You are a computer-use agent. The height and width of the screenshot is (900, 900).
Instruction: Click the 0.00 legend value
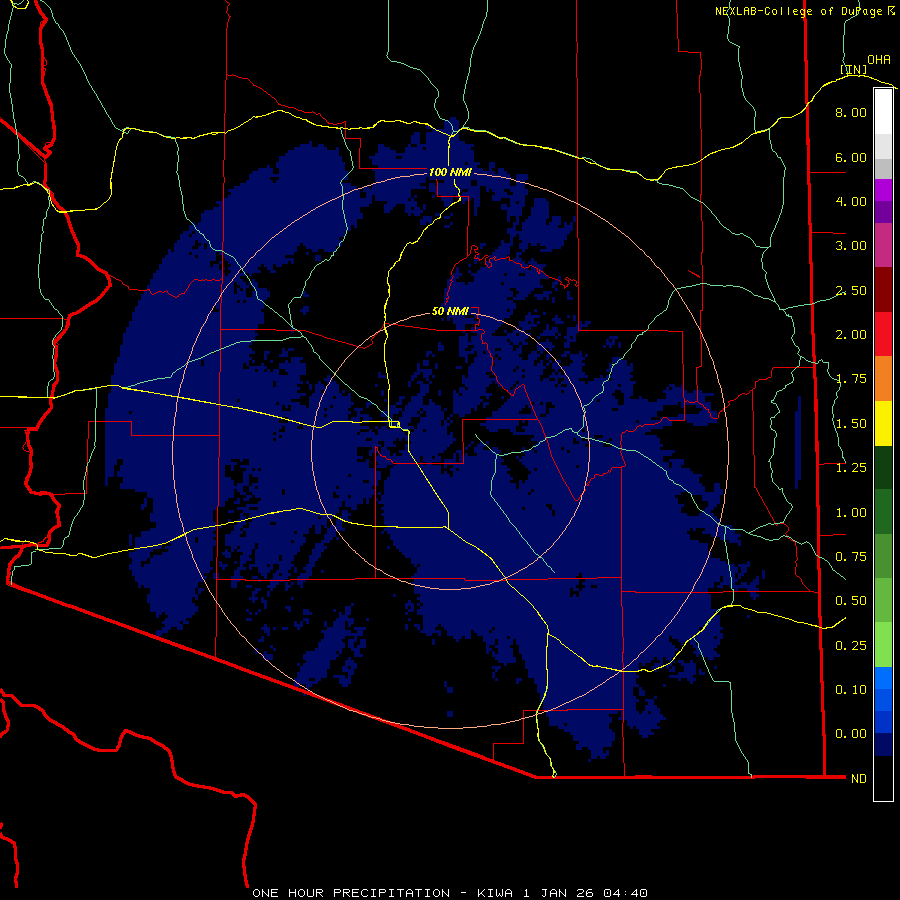(x=851, y=734)
